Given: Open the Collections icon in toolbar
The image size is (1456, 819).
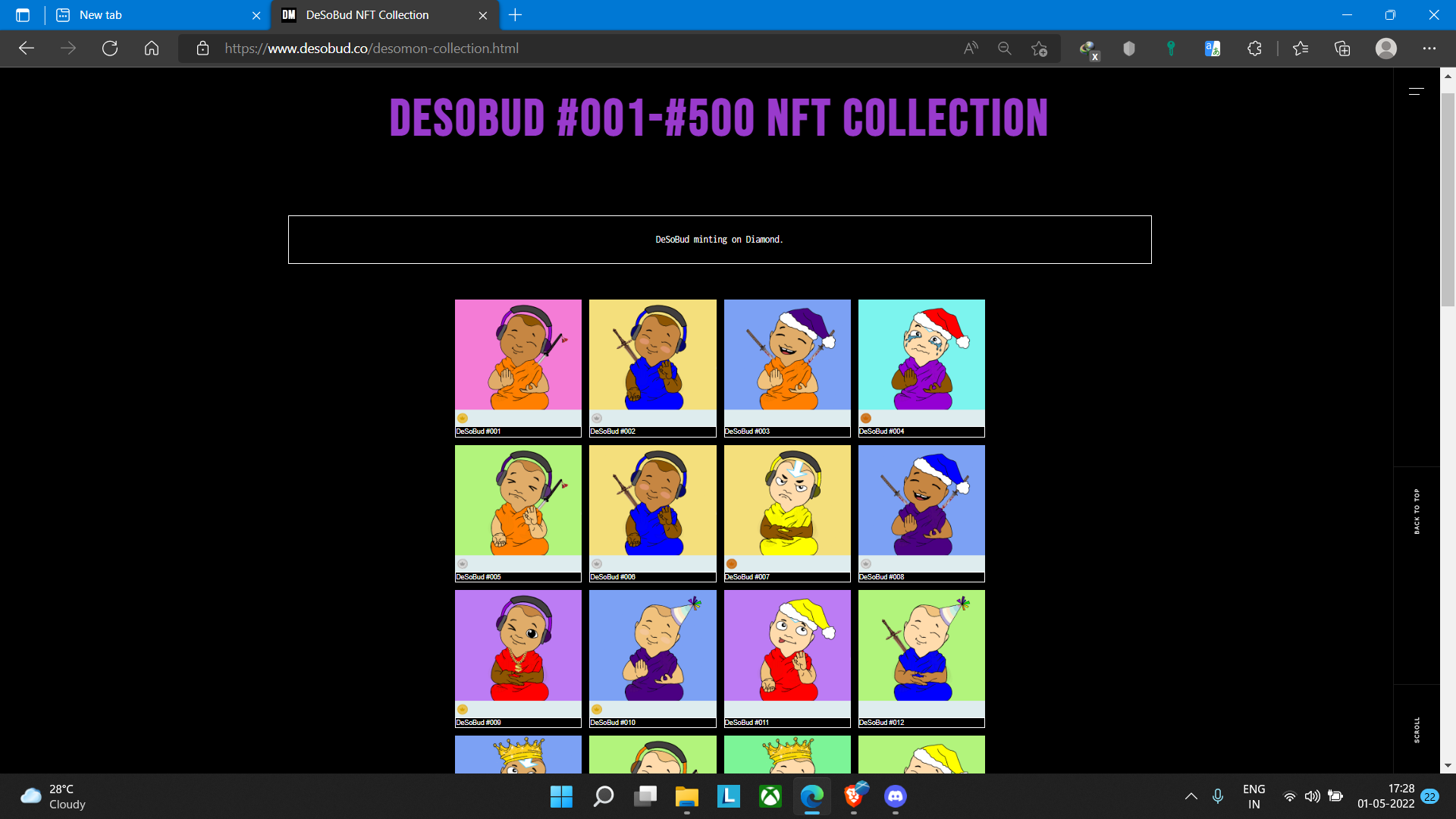Looking at the screenshot, I should coord(1342,49).
